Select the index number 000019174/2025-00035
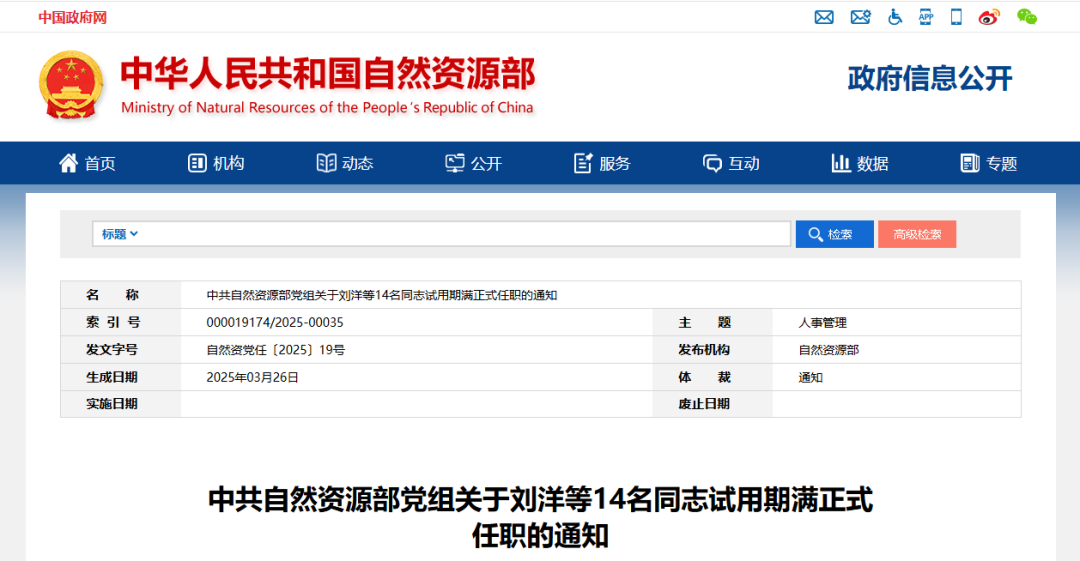The image size is (1080, 561). pos(275,323)
